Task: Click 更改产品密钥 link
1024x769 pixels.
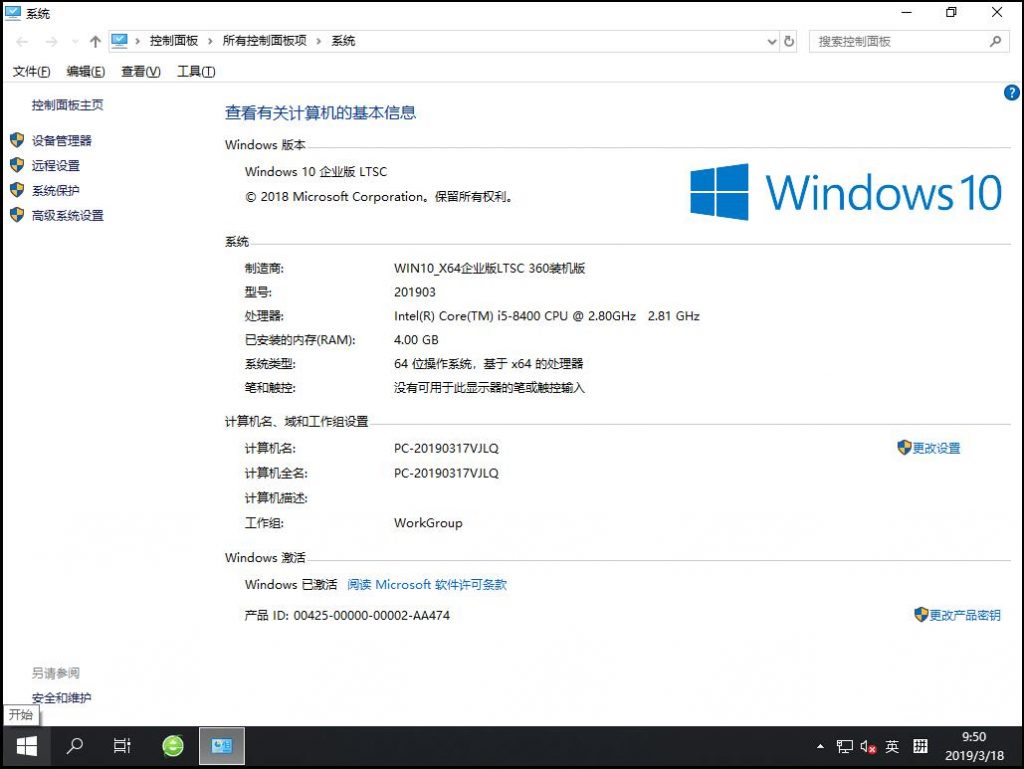Action: pyautogui.click(x=965, y=615)
